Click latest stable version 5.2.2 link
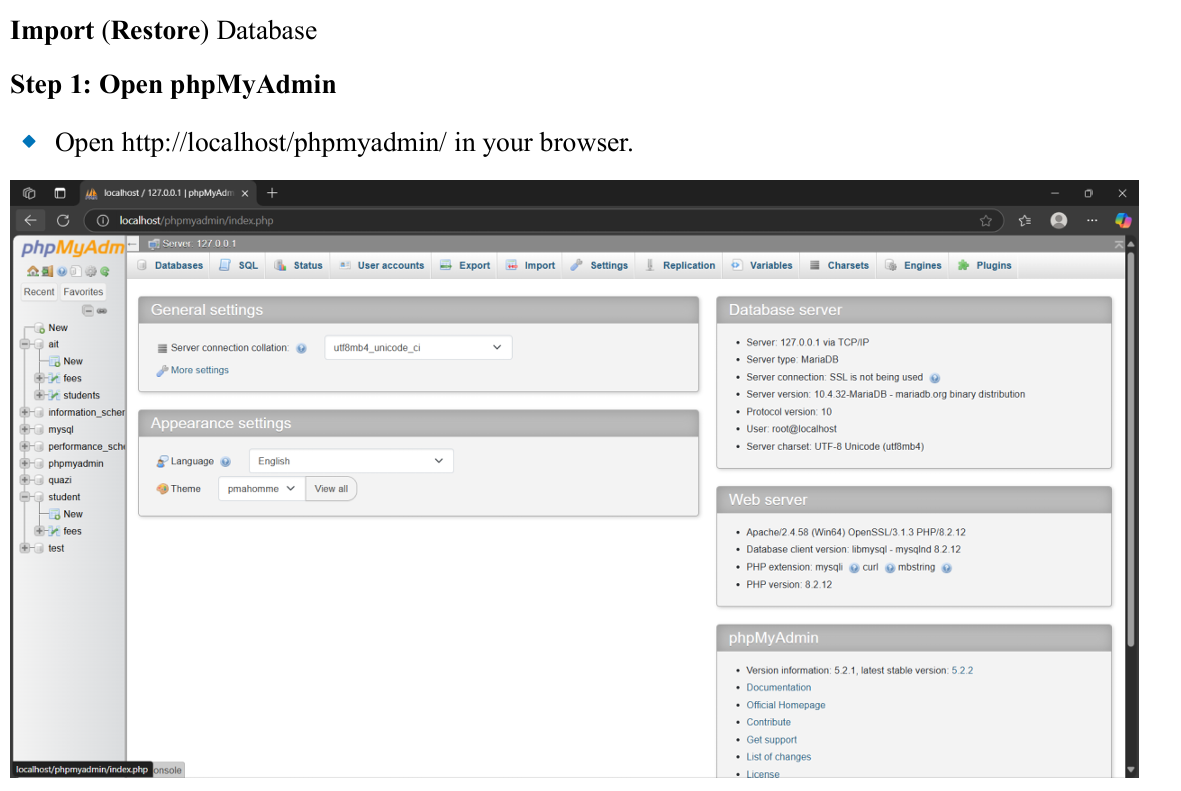This screenshot has width=1181, height=791. (962, 670)
